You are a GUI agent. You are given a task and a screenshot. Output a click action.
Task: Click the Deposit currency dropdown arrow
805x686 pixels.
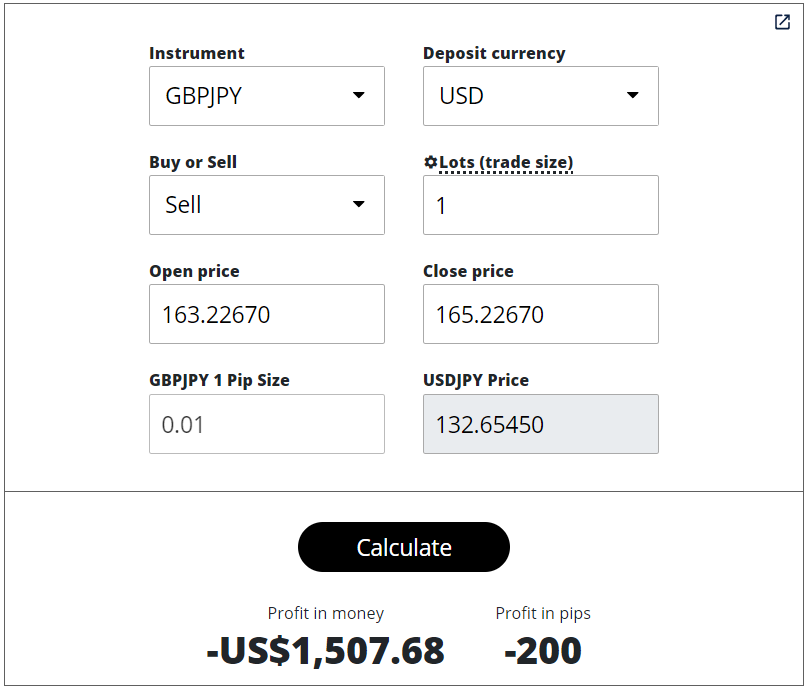coord(632,96)
